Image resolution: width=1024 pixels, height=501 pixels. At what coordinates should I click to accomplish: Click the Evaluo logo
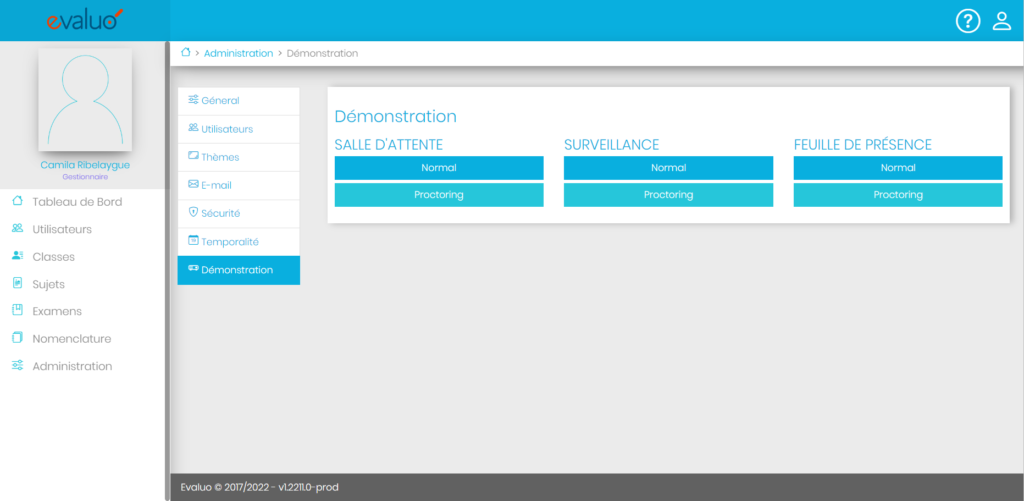84,19
